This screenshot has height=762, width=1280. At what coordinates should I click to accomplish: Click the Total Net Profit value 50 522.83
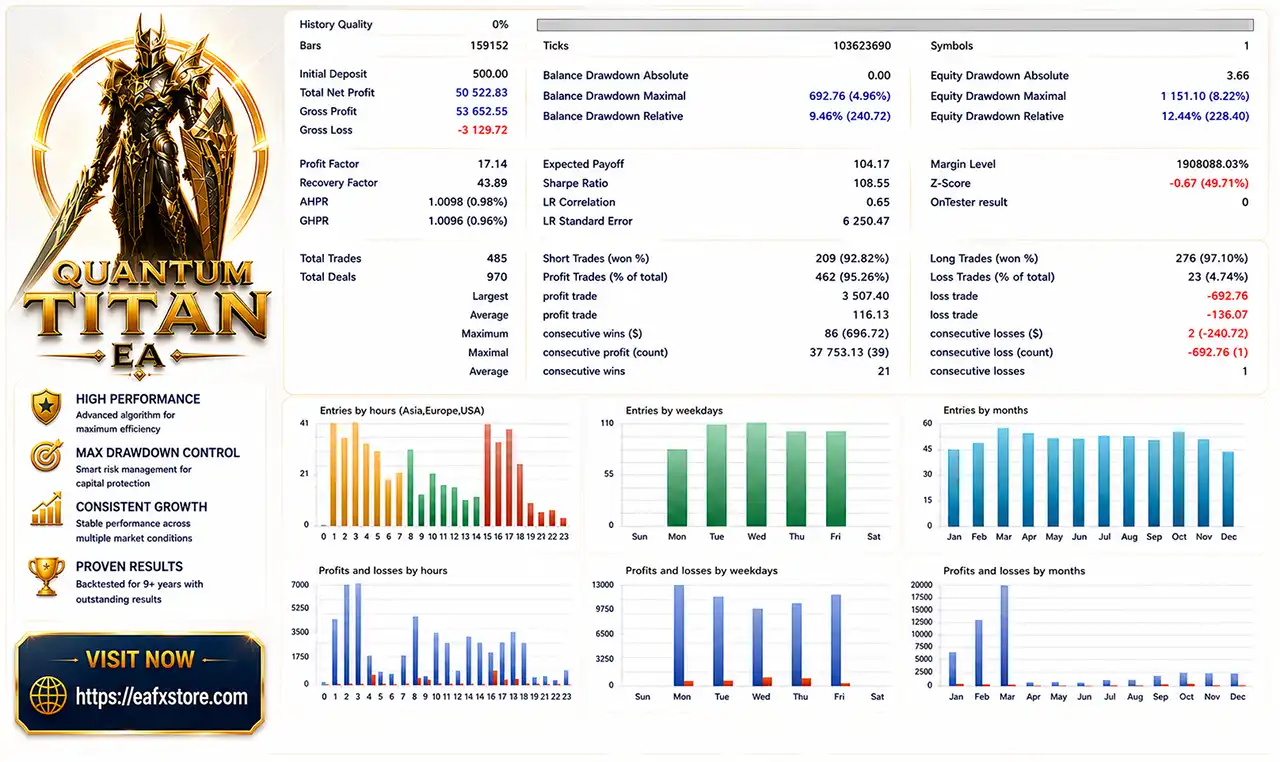[x=482, y=93]
